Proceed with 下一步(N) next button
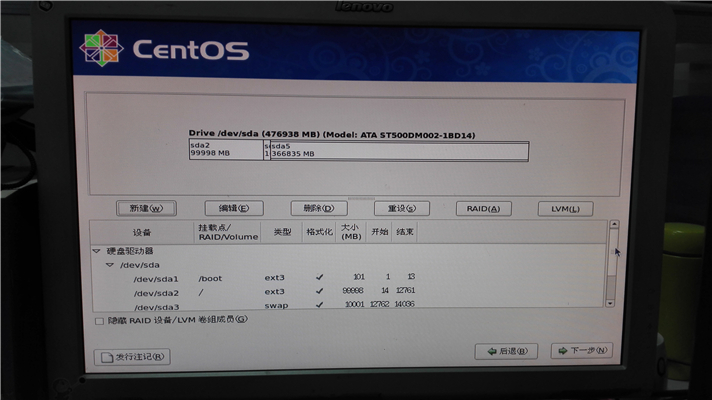Viewport: 712px width, 400px height. 582,351
